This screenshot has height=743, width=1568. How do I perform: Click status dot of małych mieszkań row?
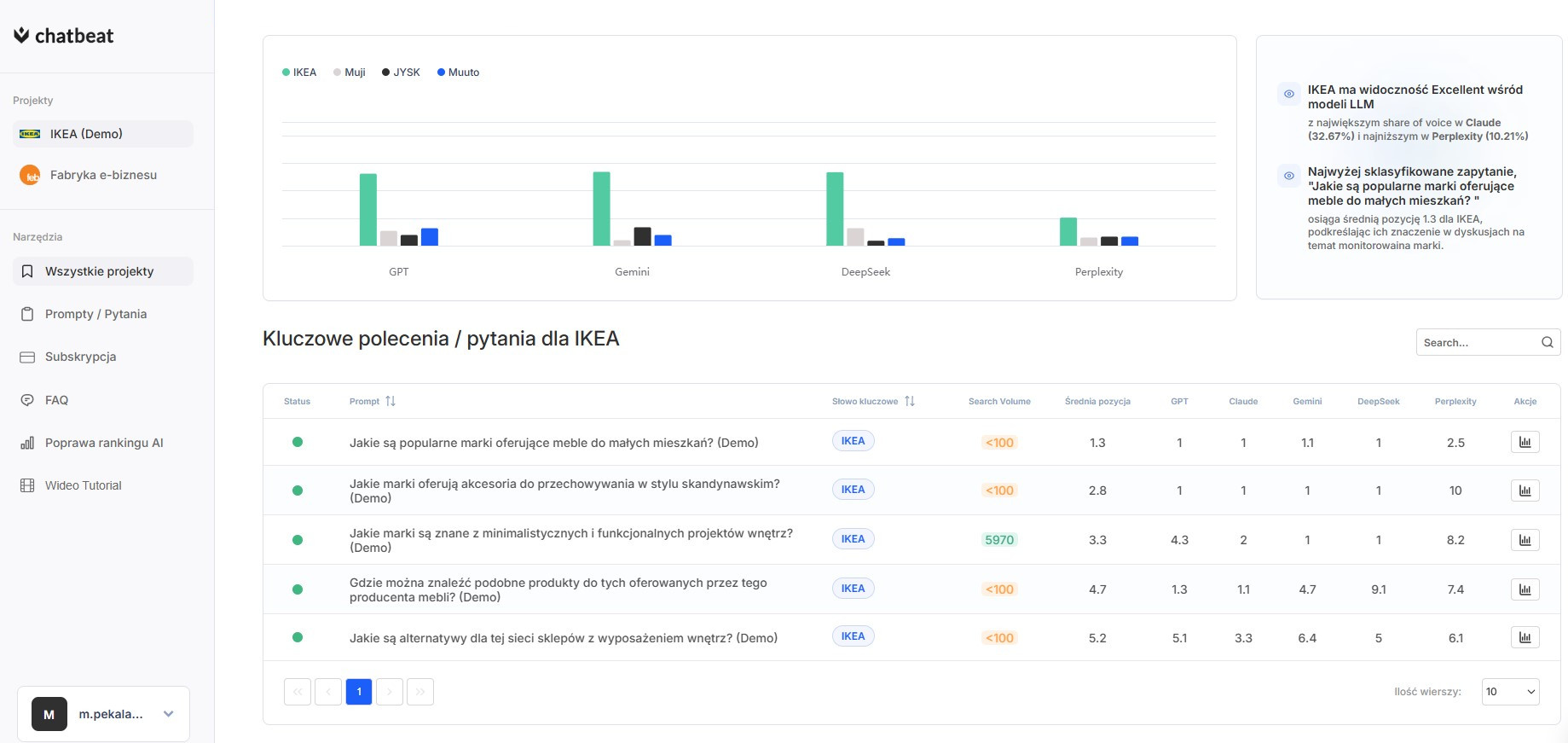tap(298, 442)
